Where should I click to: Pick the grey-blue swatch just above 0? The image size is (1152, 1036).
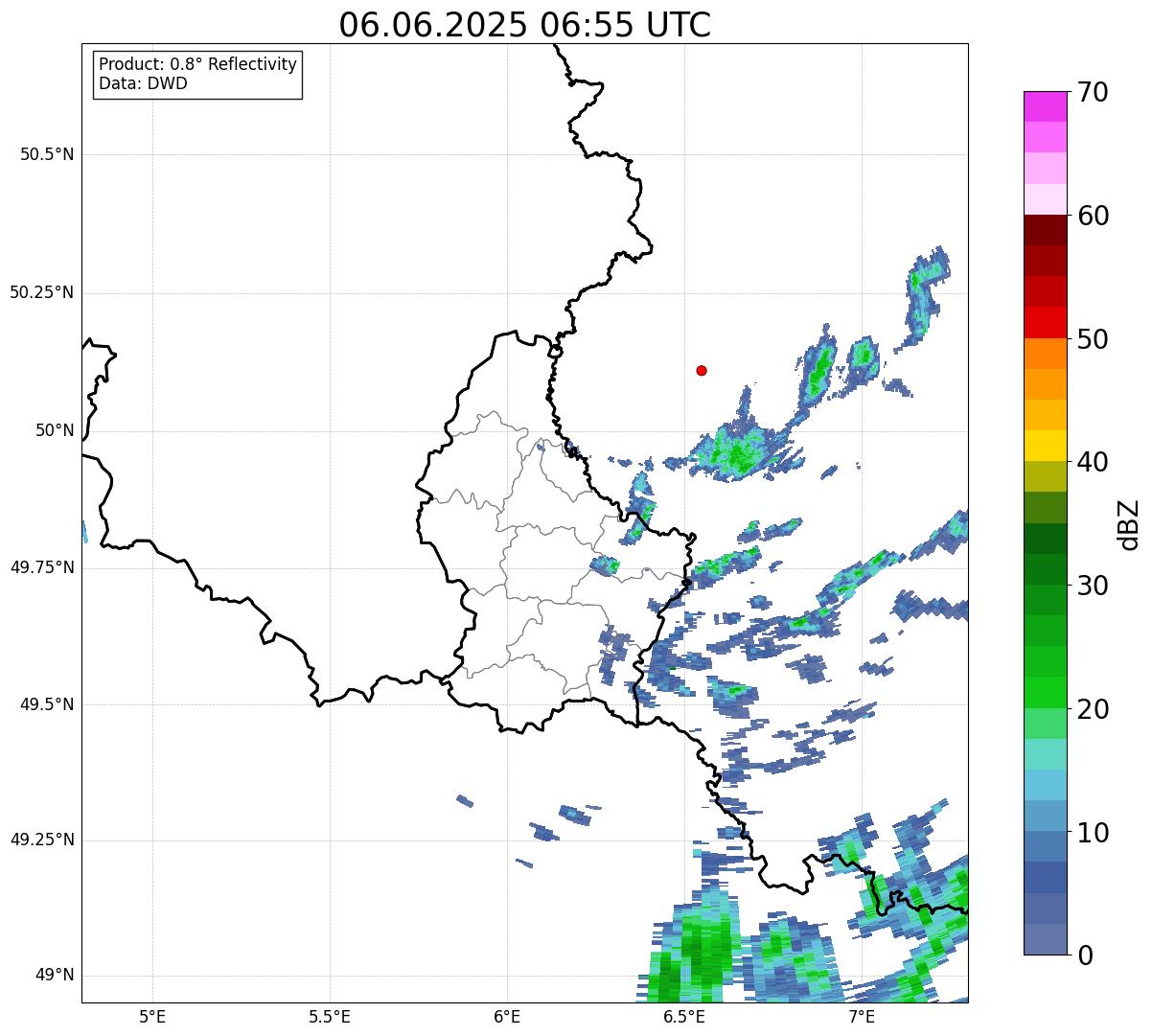click(1045, 939)
